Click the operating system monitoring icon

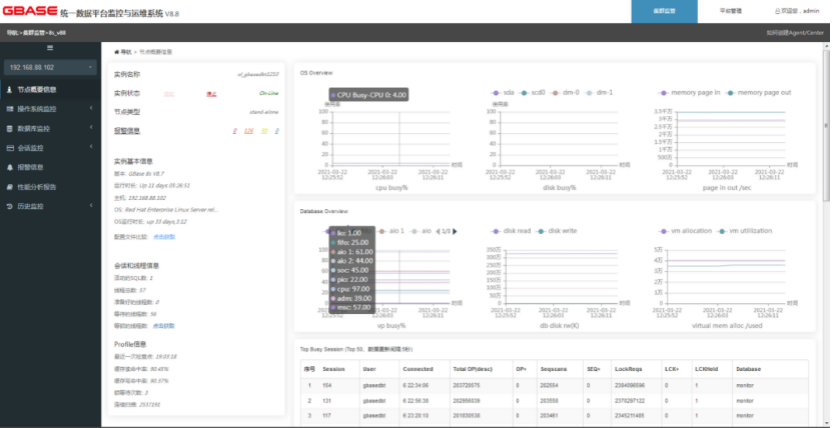click(x=10, y=109)
